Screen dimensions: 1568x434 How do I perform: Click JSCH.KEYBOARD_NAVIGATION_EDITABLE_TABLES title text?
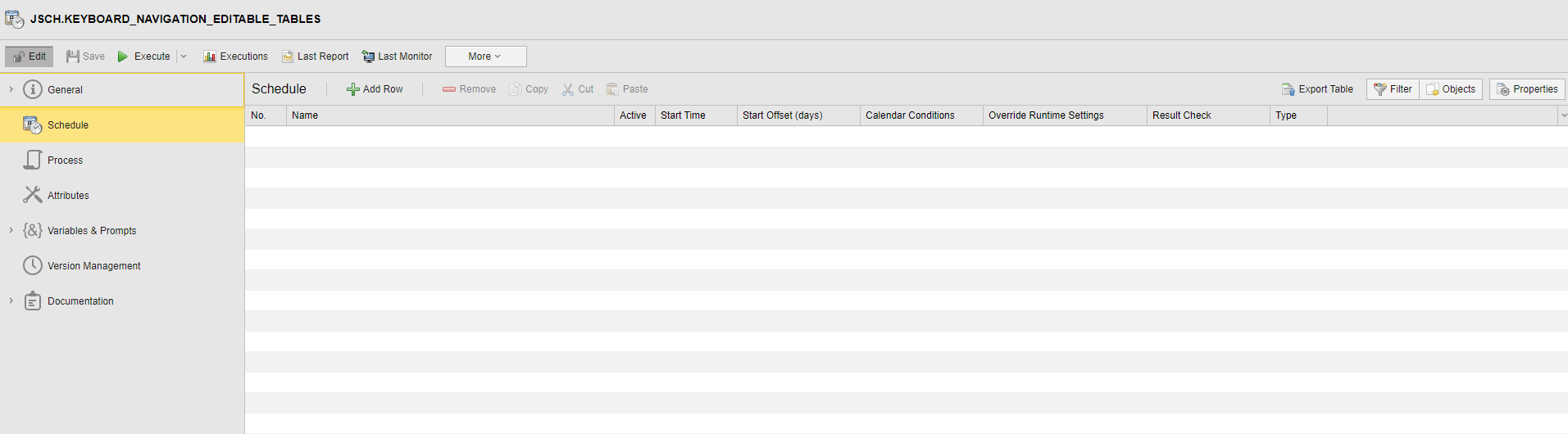tap(175, 19)
